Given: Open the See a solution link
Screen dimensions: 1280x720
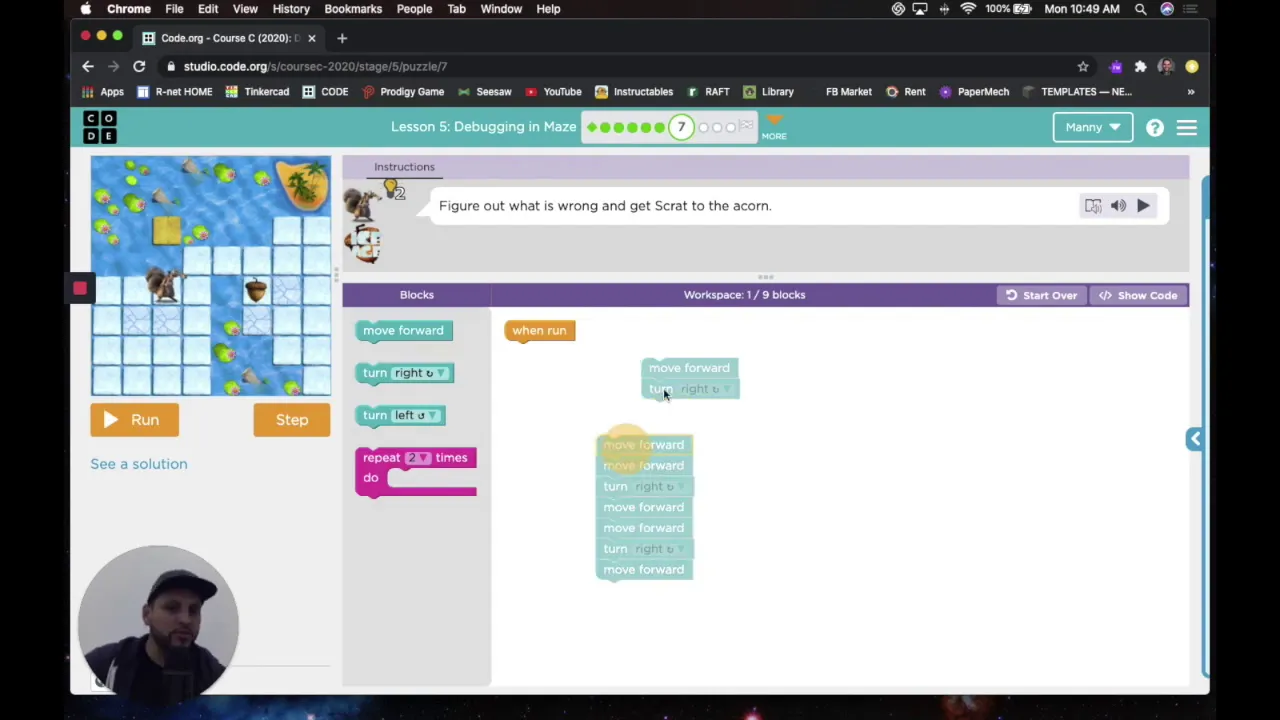Looking at the screenshot, I should pos(139,464).
